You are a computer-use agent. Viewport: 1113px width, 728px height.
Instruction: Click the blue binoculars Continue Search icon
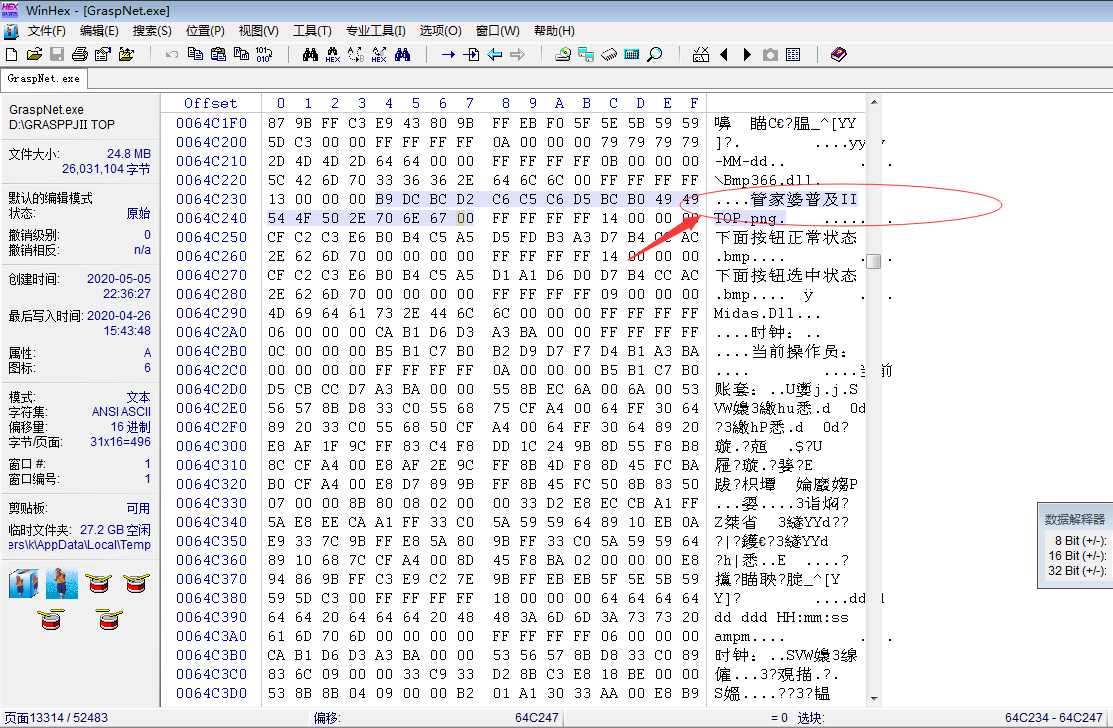click(x=402, y=55)
